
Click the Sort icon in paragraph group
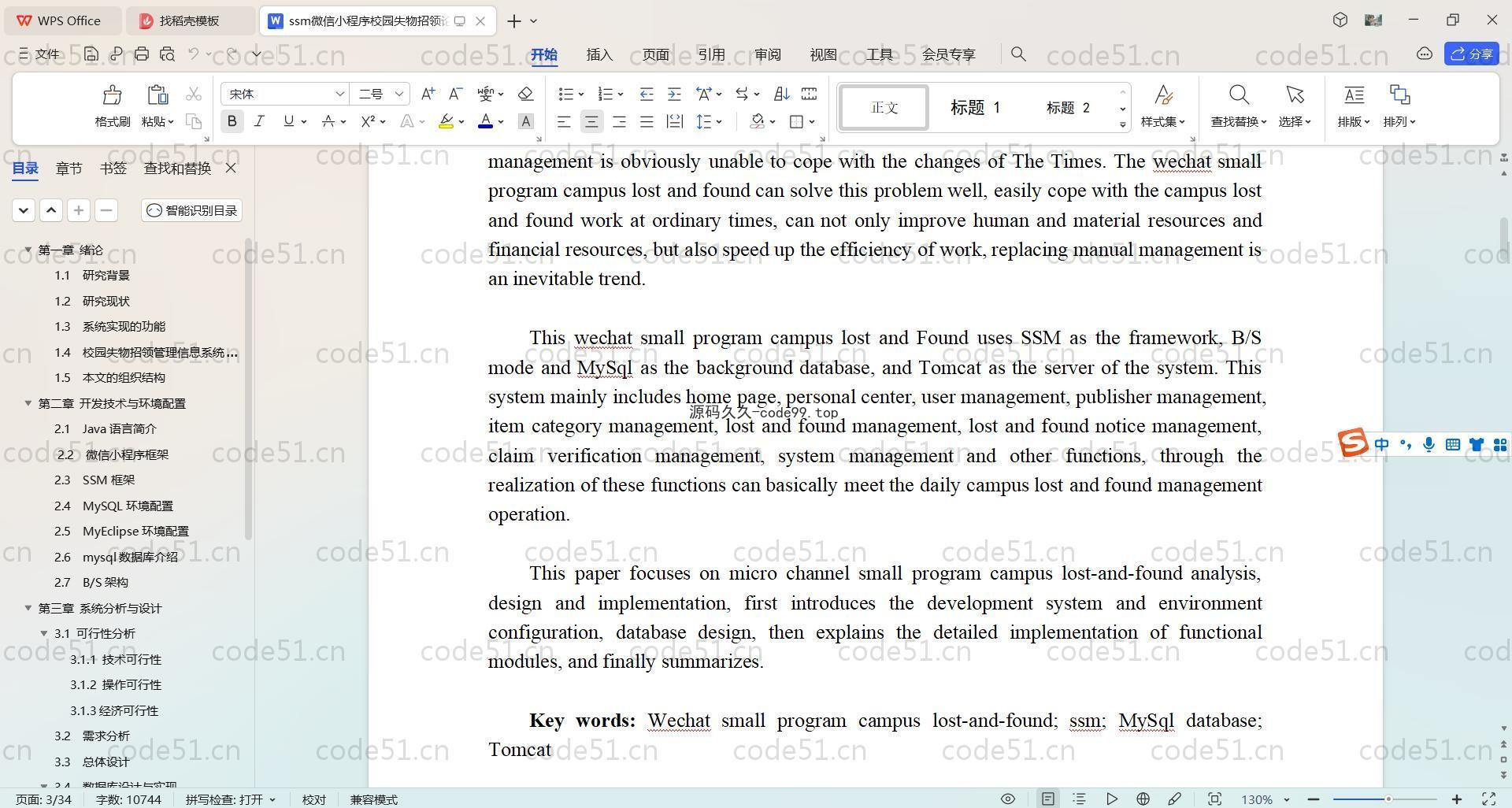click(x=781, y=94)
